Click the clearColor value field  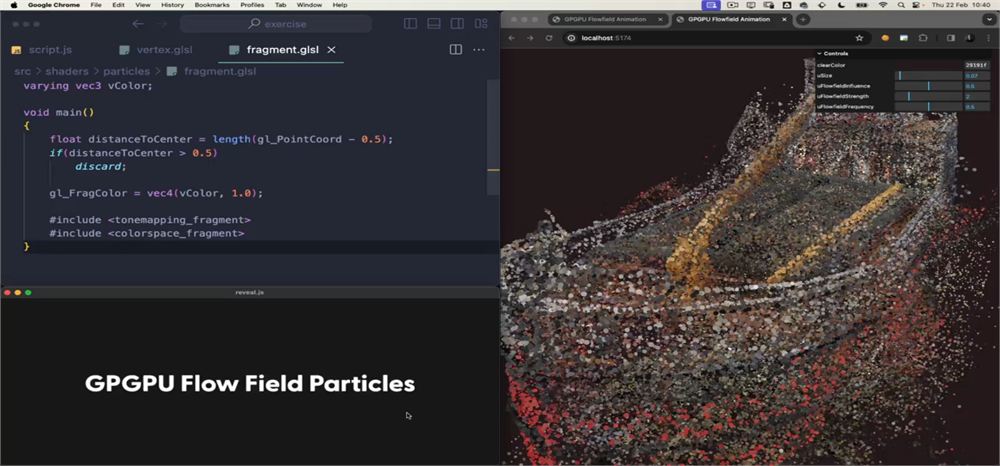click(x=976, y=65)
